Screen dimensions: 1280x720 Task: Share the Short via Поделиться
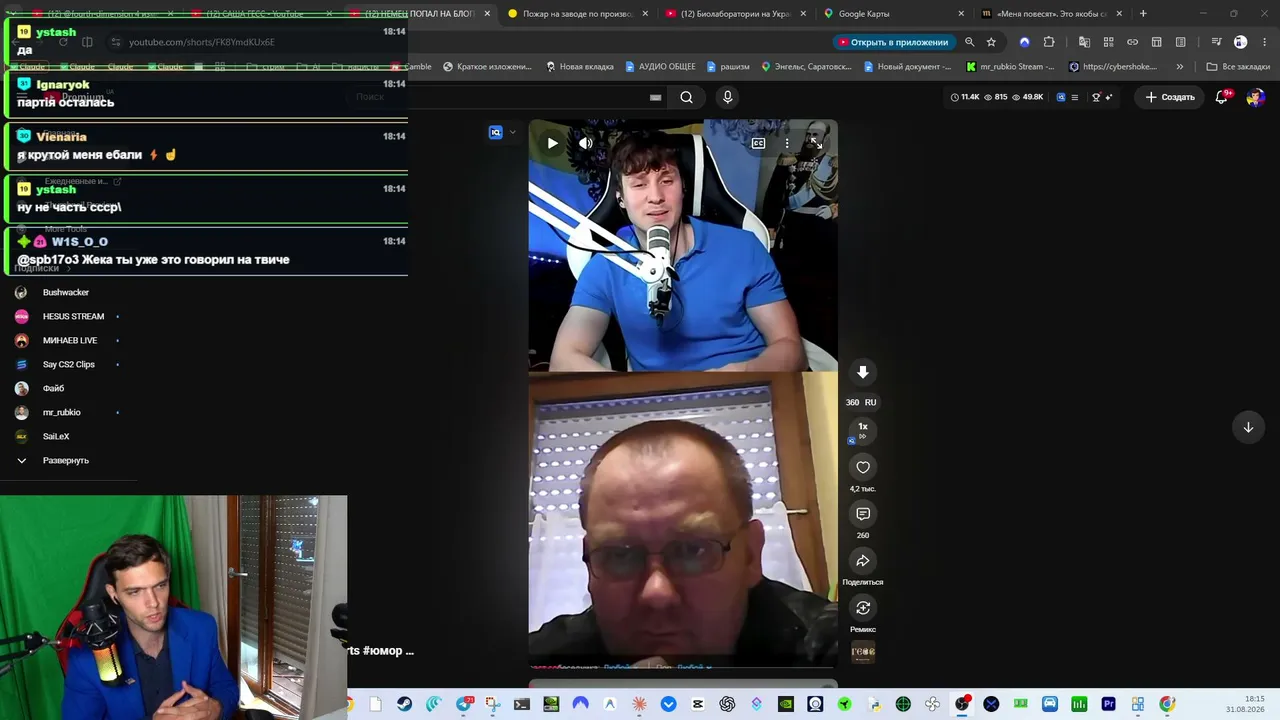pos(863,561)
